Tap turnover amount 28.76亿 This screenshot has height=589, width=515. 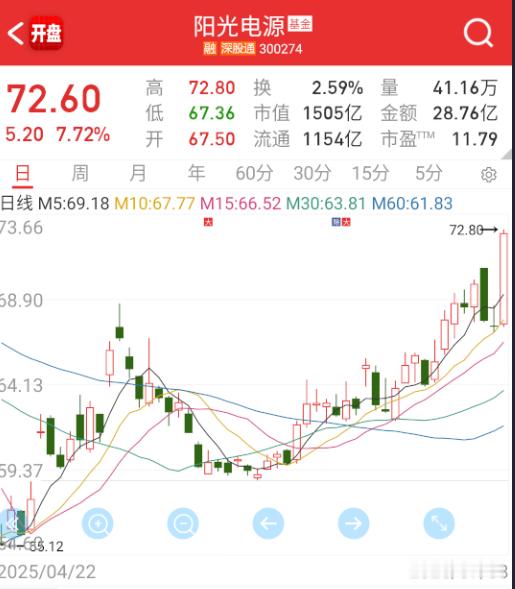pos(465,113)
